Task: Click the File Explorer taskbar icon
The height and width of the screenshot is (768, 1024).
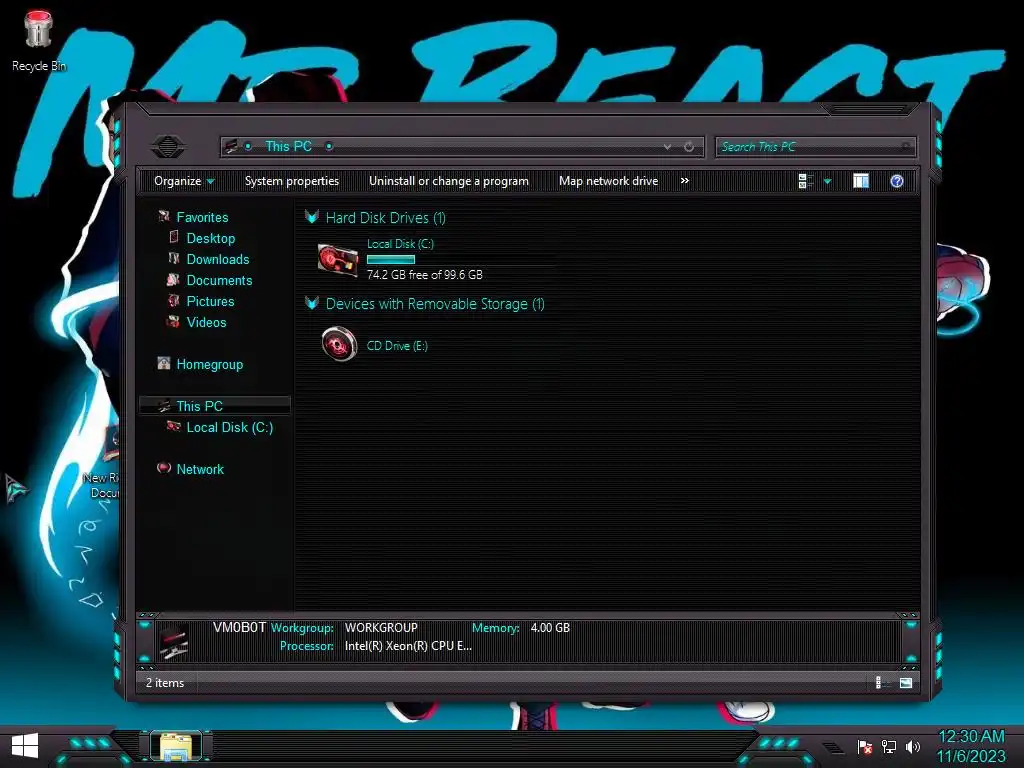Action: point(176,746)
